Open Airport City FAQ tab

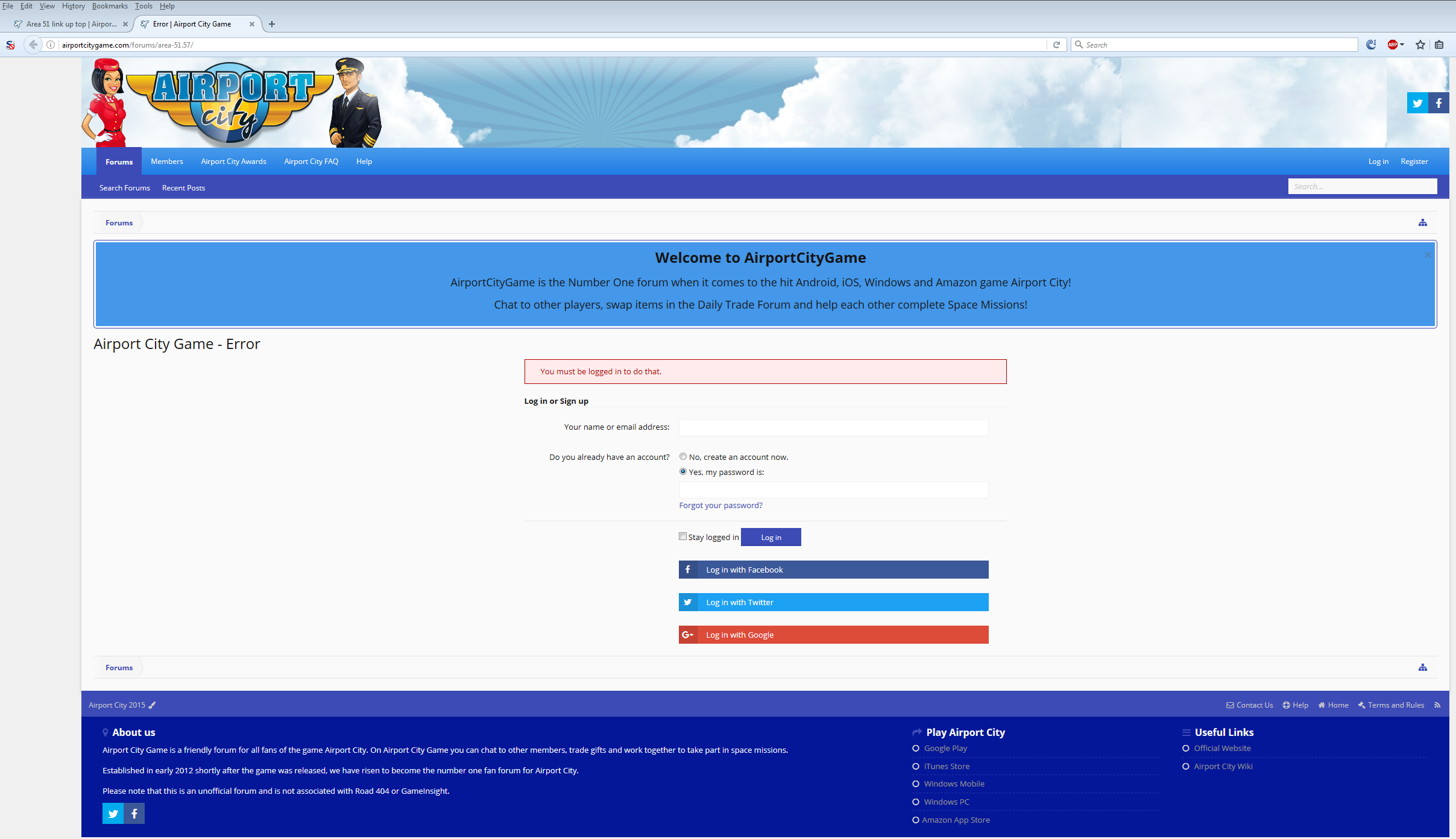point(311,162)
